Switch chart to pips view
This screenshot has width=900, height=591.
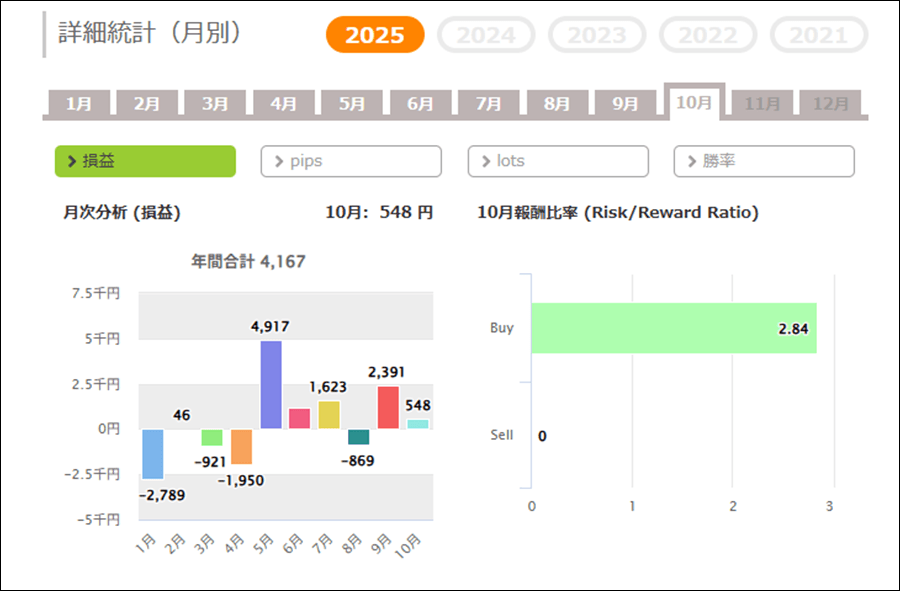351,161
